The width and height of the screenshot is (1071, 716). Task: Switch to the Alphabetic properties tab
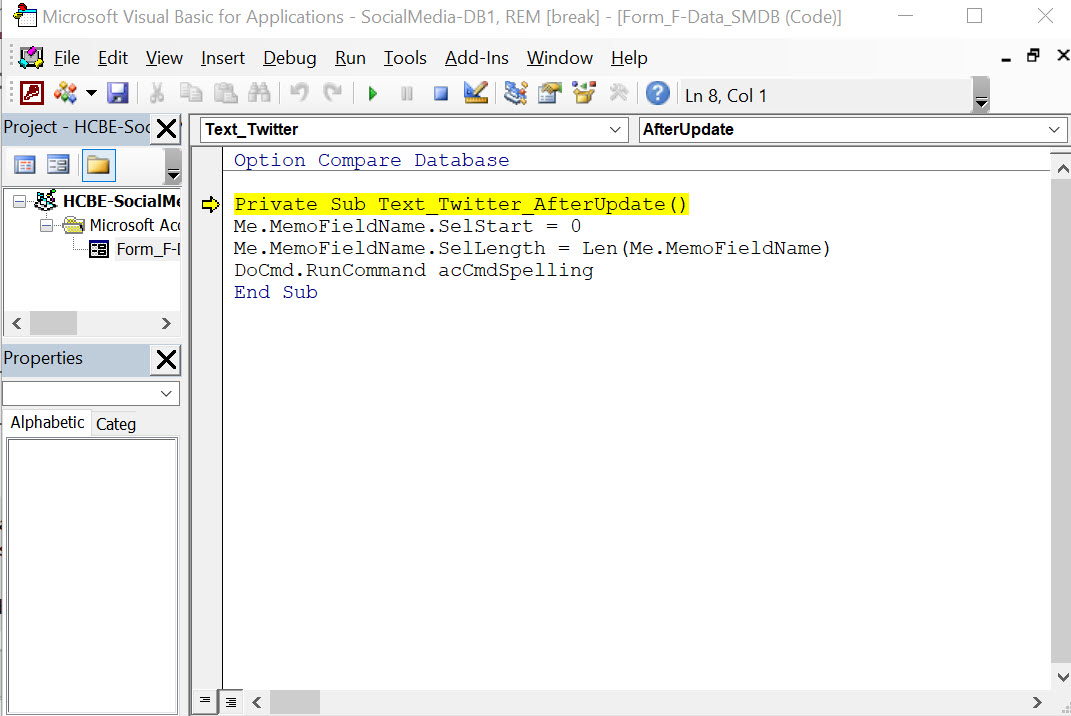47,422
